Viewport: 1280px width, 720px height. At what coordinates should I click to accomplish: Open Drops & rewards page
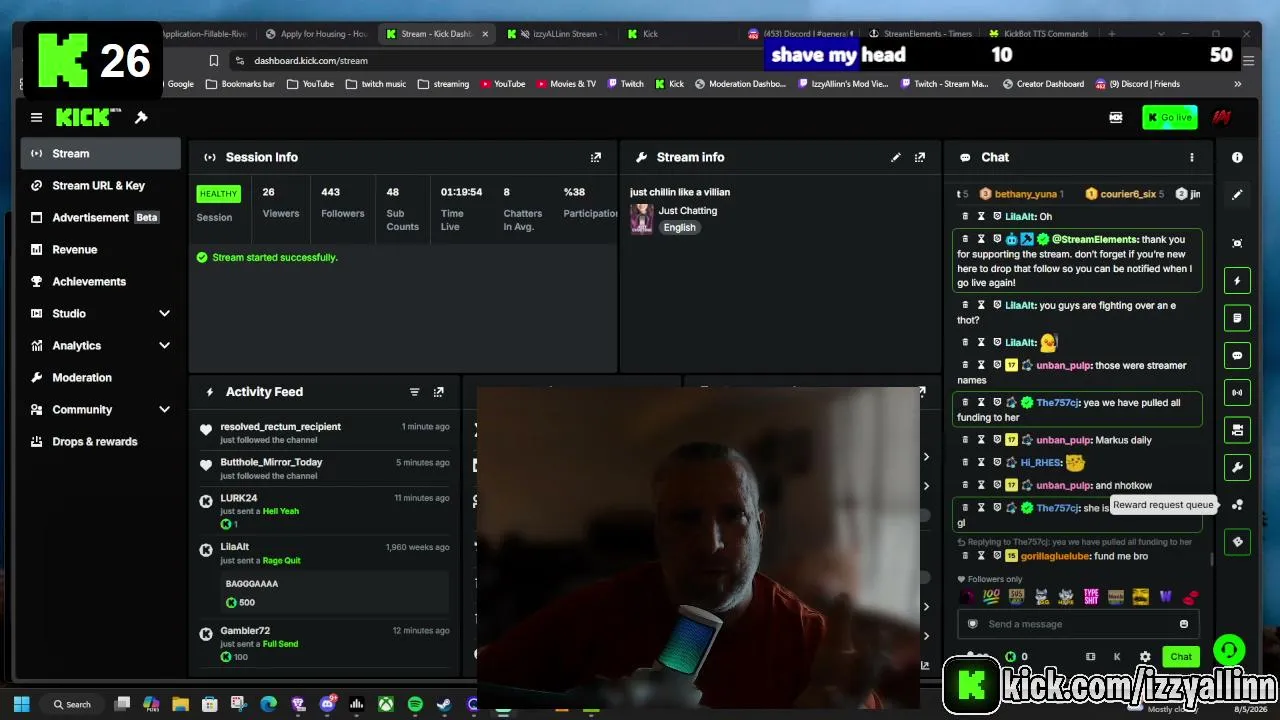click(101, 442)
